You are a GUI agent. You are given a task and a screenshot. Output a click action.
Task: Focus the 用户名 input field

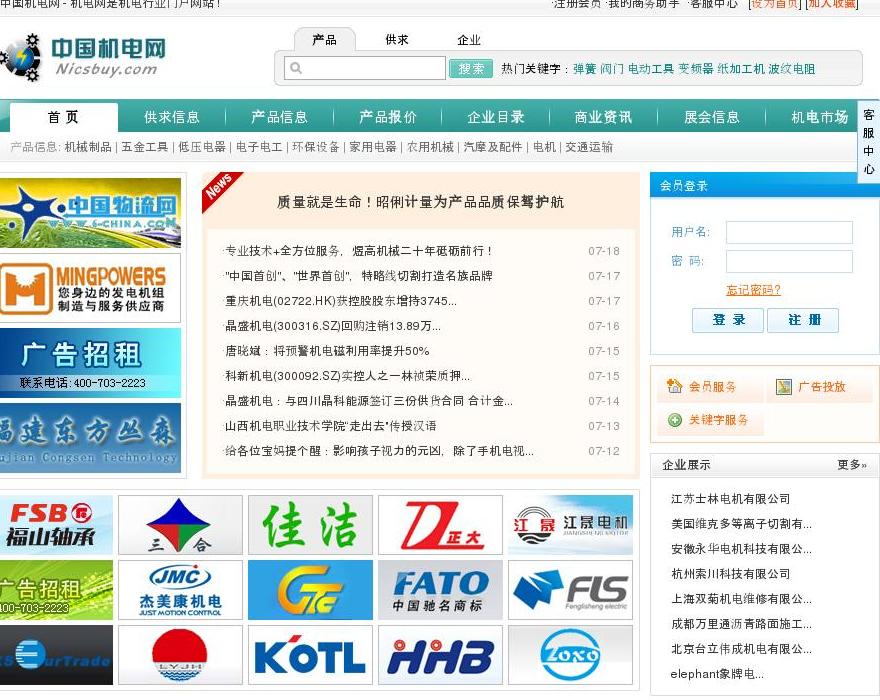pyautogui.click(x=789, y=232)
